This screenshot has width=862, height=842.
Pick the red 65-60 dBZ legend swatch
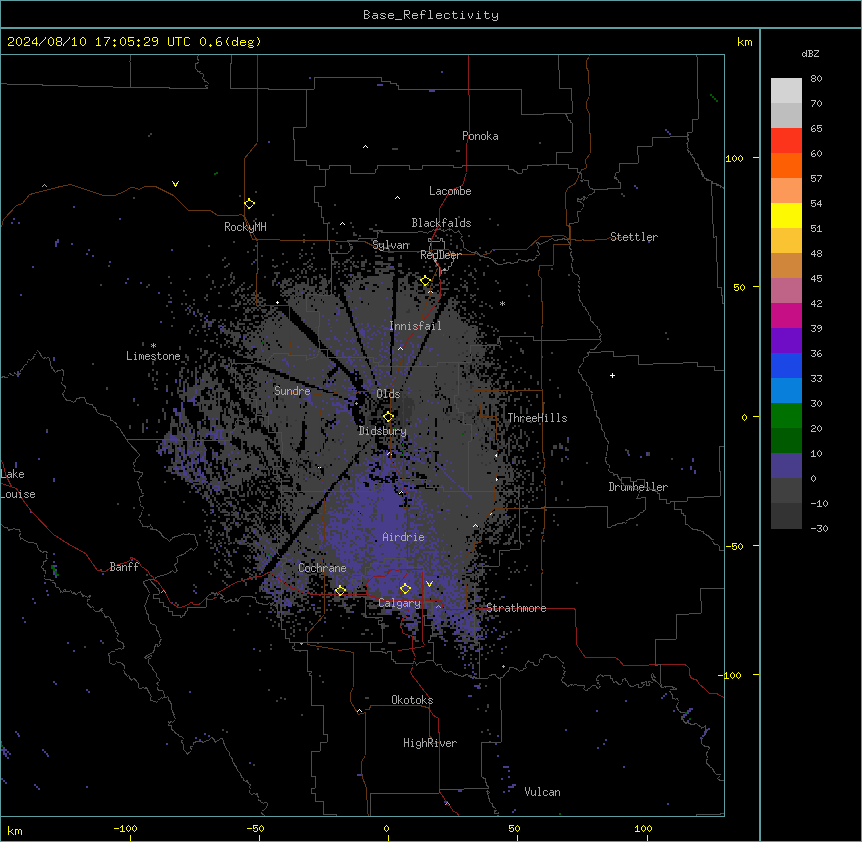click(786, 140)
